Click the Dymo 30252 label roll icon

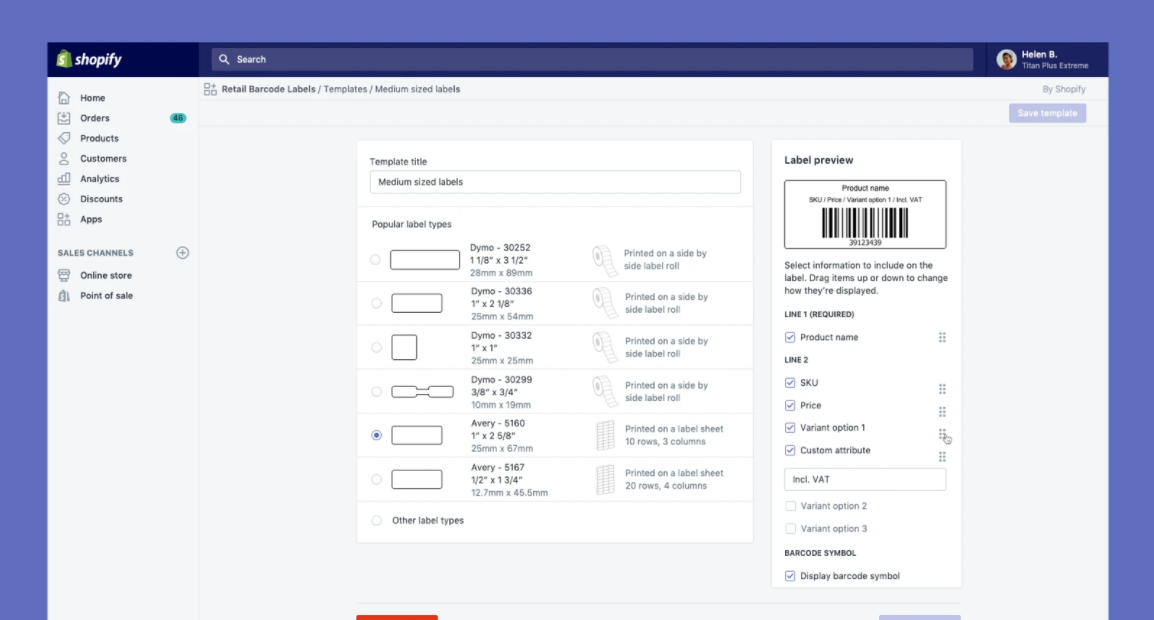click(603, 260)
